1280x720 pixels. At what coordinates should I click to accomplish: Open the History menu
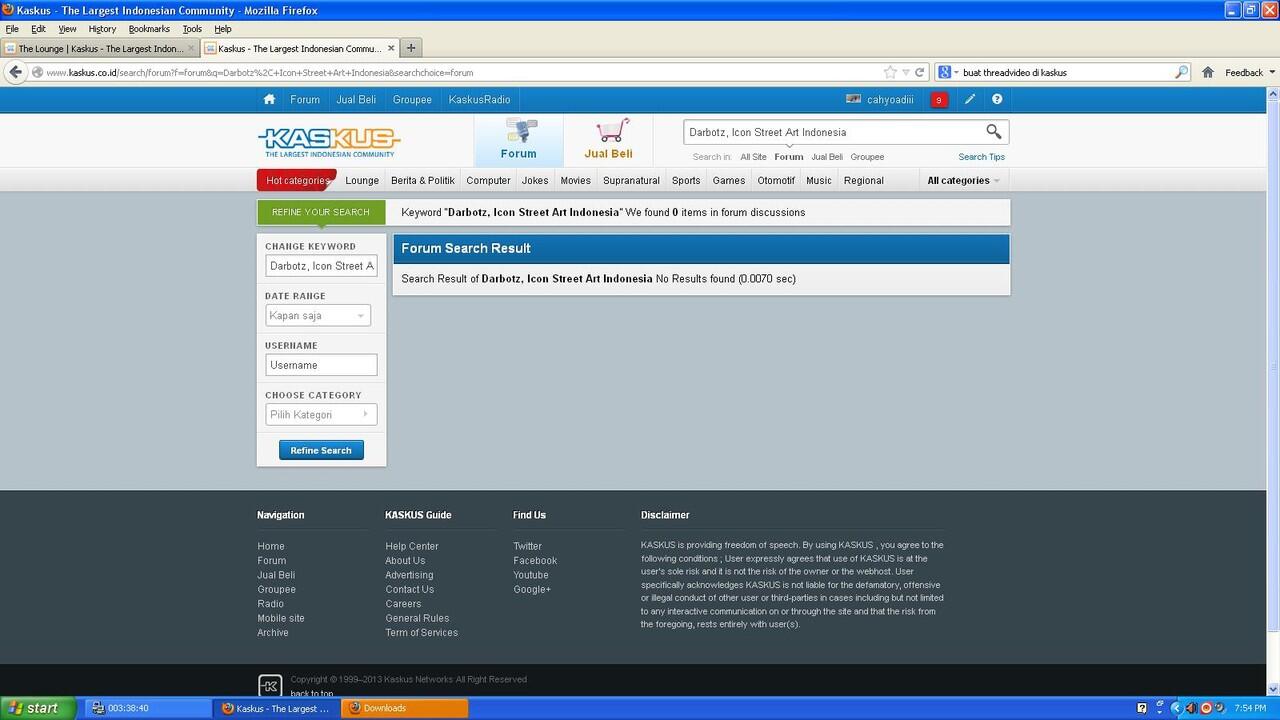tap(102, 29)
